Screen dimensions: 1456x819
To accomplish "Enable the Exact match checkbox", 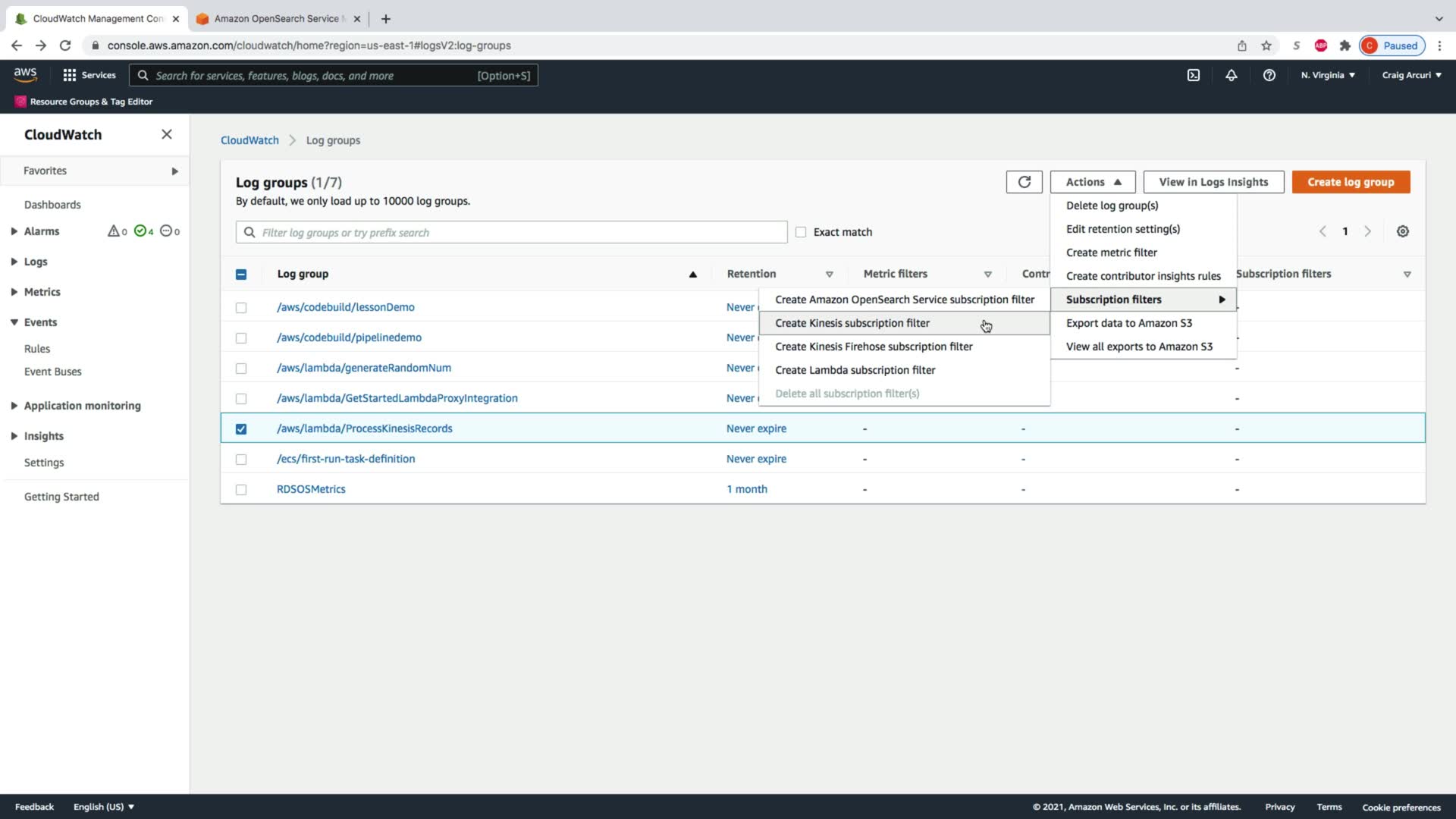I will point(801,232).
